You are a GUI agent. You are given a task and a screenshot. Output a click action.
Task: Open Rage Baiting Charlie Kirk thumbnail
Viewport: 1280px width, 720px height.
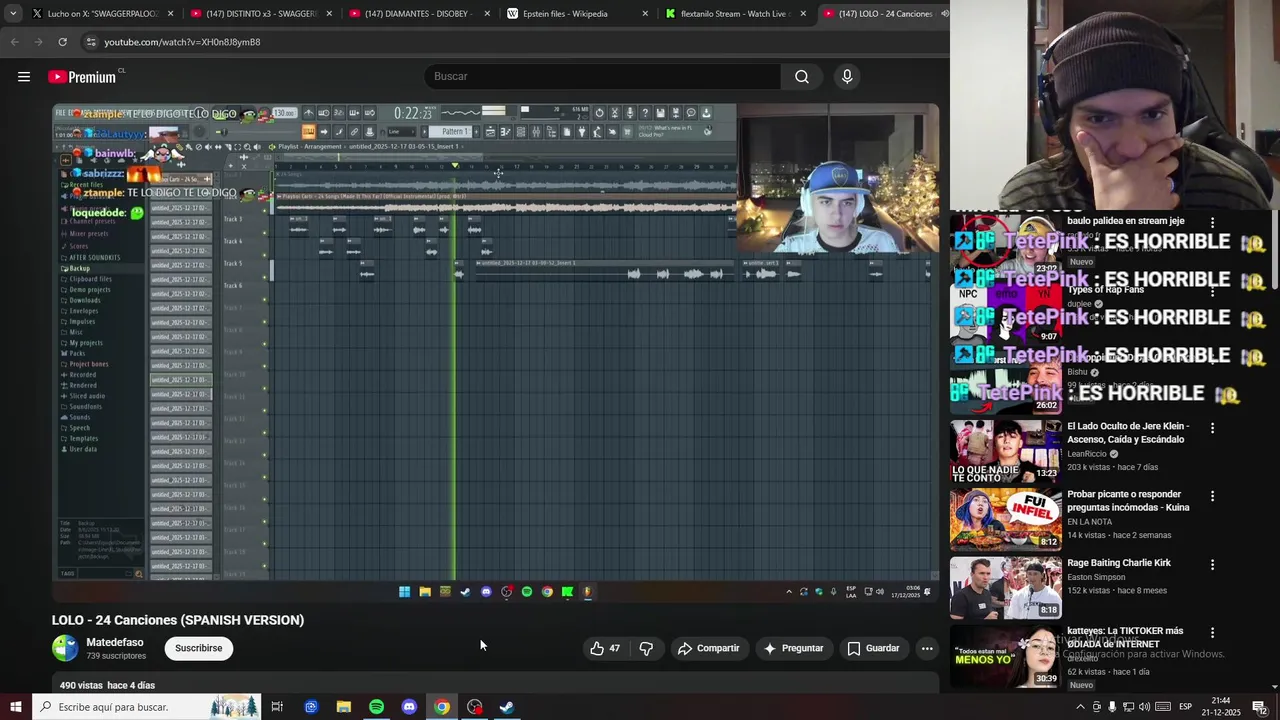(x=1005, y=587)
